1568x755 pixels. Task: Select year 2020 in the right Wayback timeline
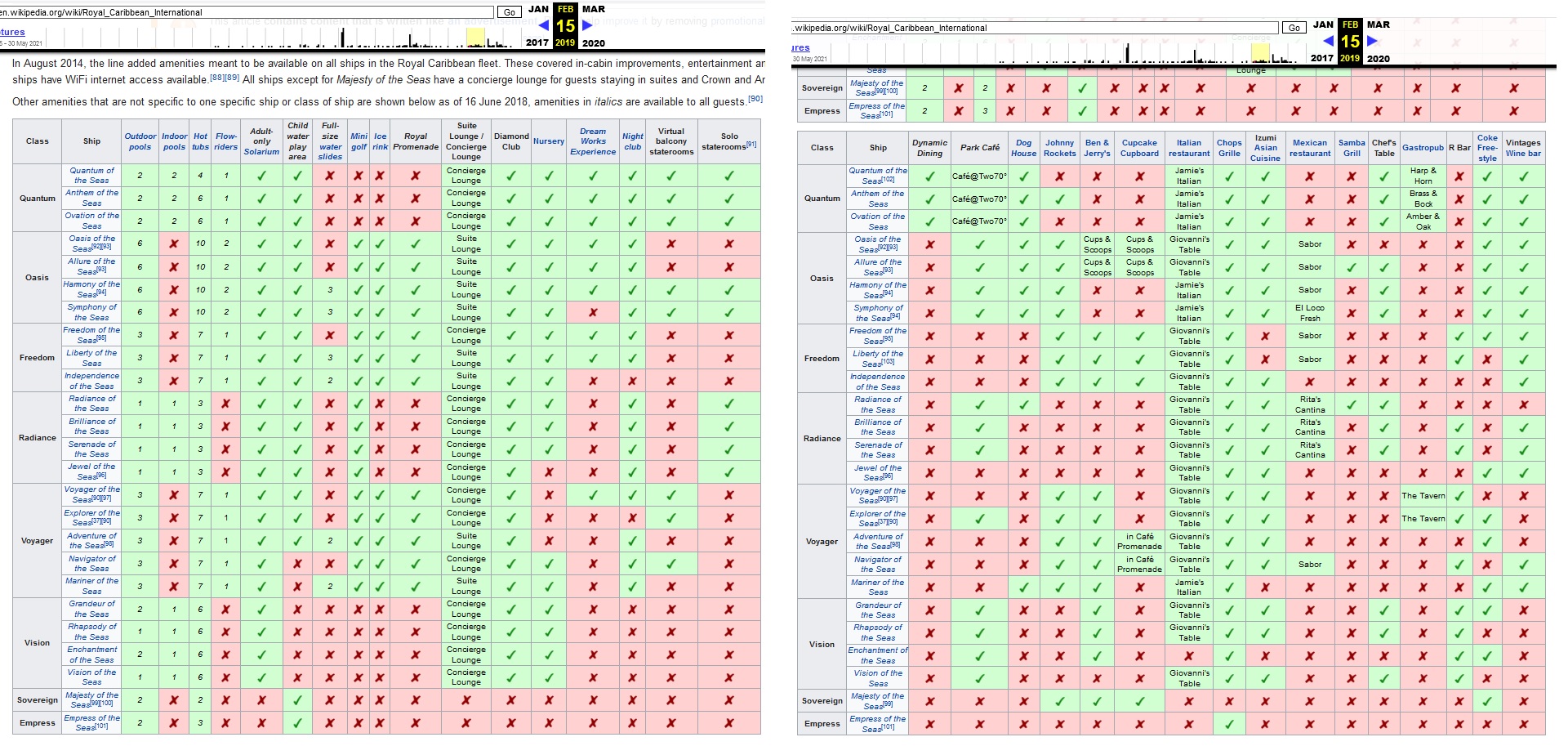pos(1379,58)
